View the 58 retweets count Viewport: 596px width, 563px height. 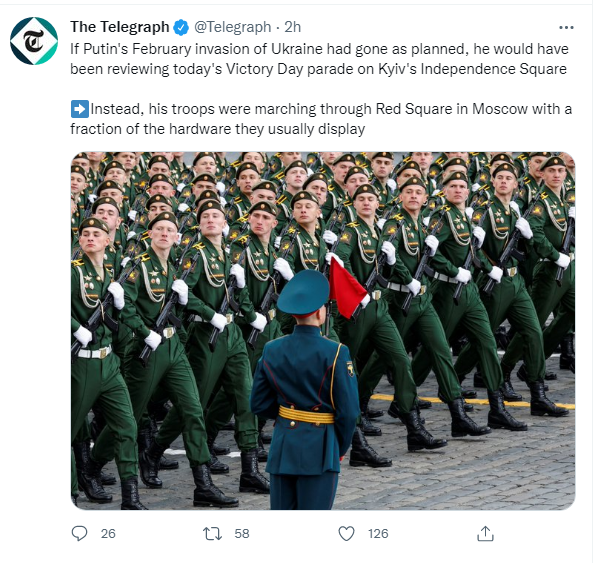[242, 534]
